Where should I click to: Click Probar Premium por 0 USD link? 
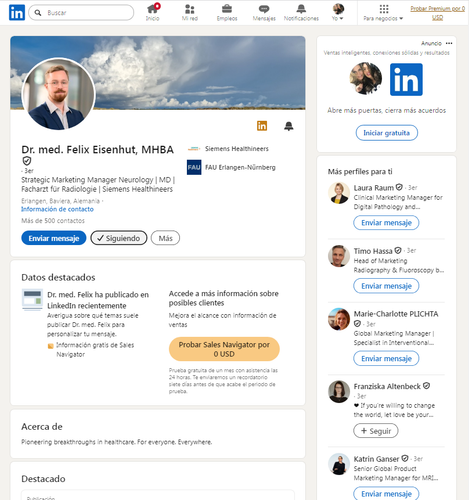tap(437, 13)
